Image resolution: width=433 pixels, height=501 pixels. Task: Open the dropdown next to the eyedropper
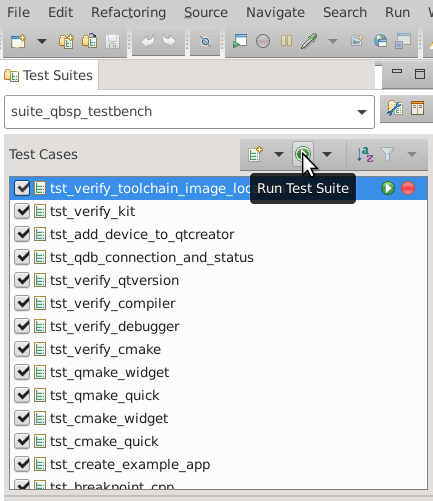(x=333, y=42)
